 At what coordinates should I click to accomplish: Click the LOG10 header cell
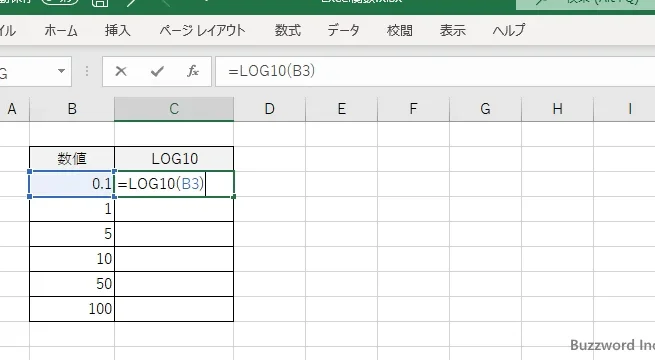(174, 159)
